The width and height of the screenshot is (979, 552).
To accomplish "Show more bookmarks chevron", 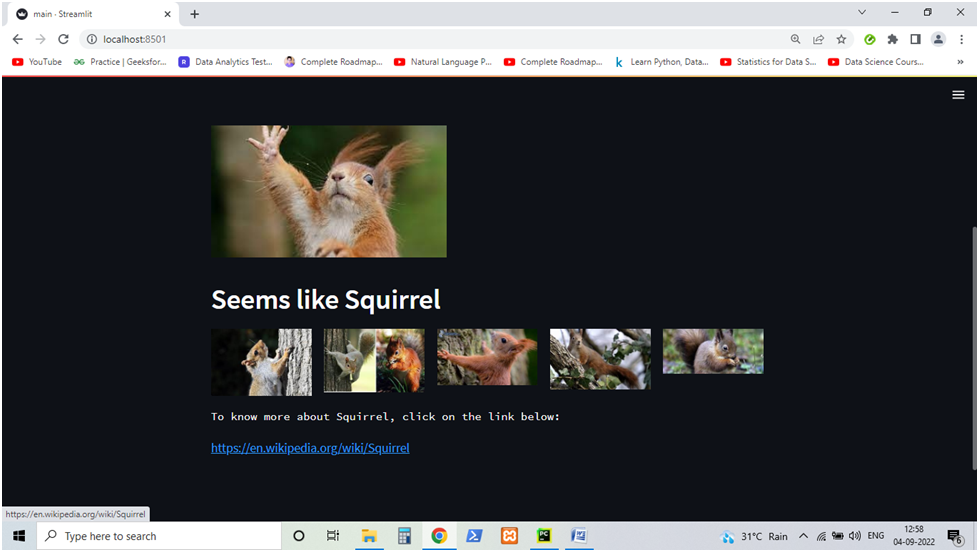I will 960,62.
